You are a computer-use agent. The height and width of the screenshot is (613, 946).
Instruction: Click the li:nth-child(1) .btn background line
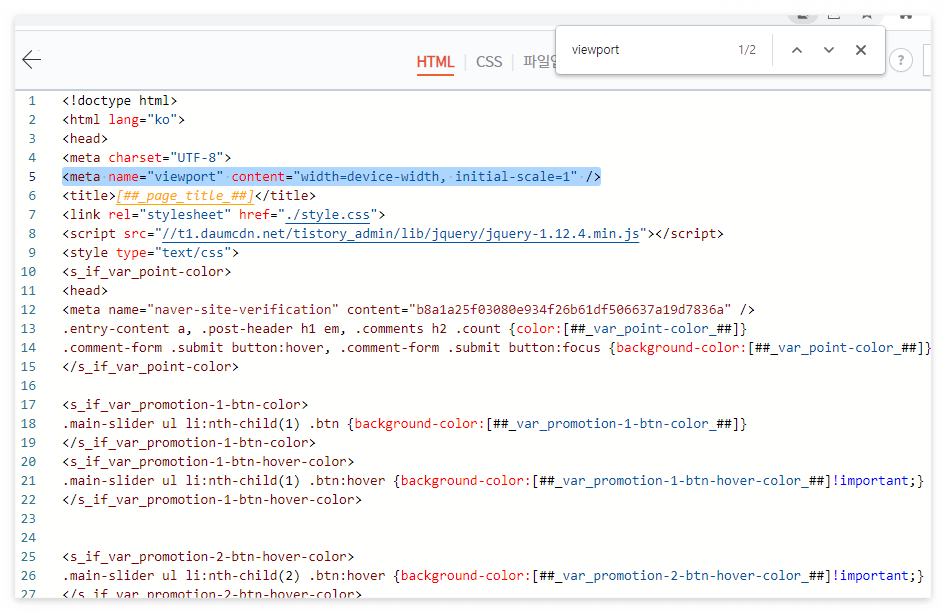pos(404,424)
